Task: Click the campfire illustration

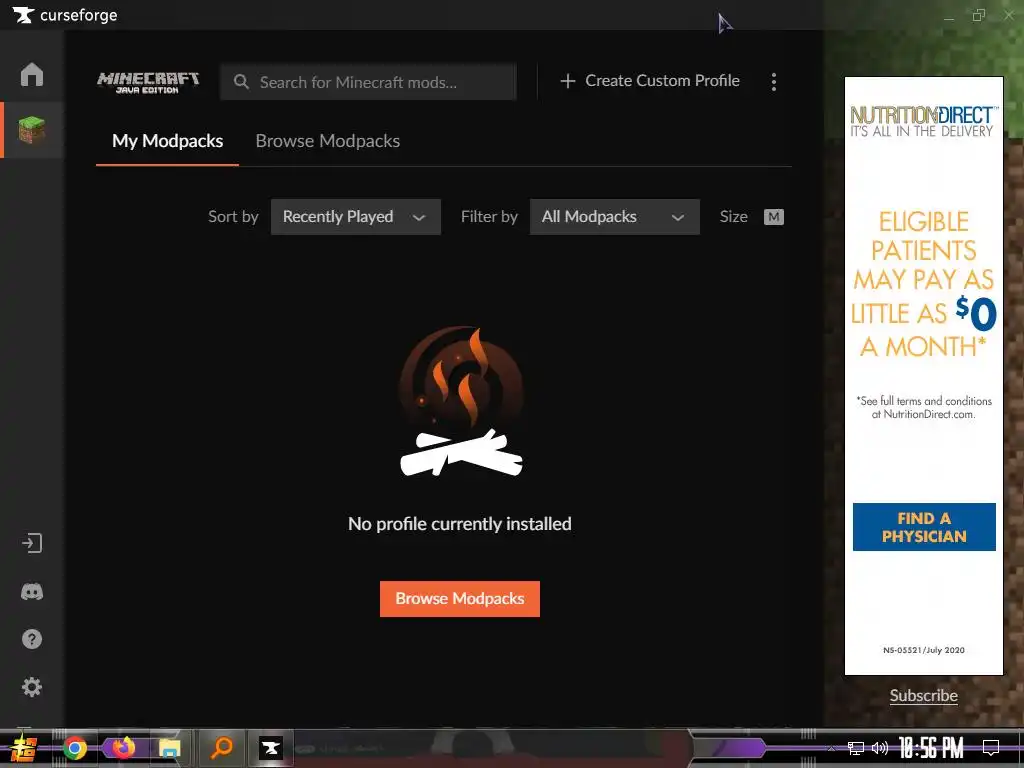Action: click(x=461, y=401)
